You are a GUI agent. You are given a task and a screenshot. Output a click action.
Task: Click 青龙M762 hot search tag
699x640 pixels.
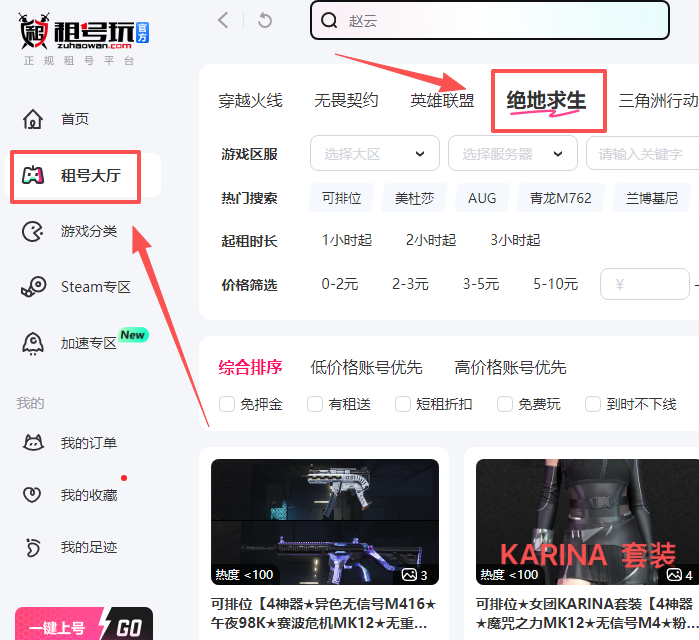pyautogui.click(x=560, y=197)
